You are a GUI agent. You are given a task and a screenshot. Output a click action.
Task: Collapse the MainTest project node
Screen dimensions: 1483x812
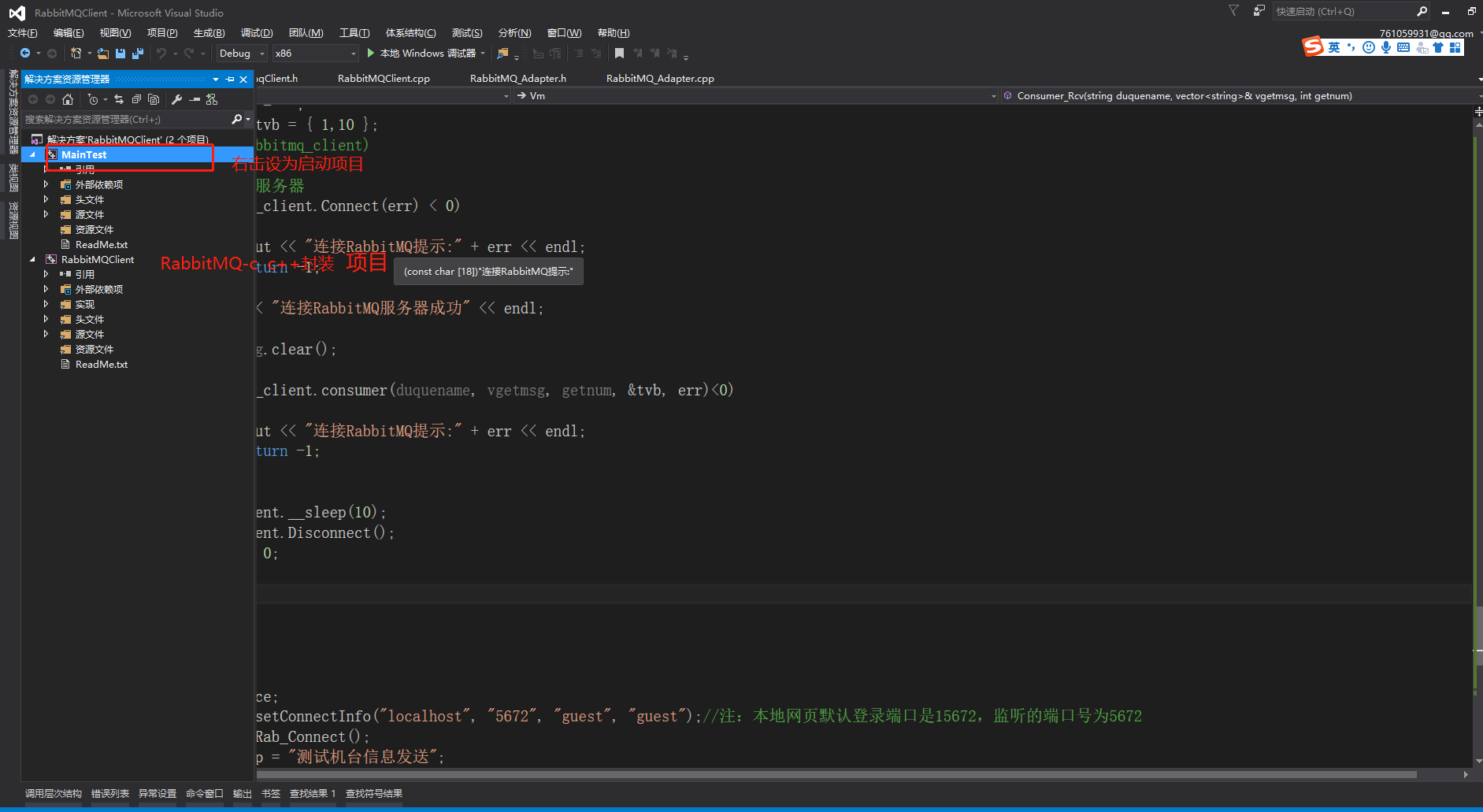click(x=32, y=154)
